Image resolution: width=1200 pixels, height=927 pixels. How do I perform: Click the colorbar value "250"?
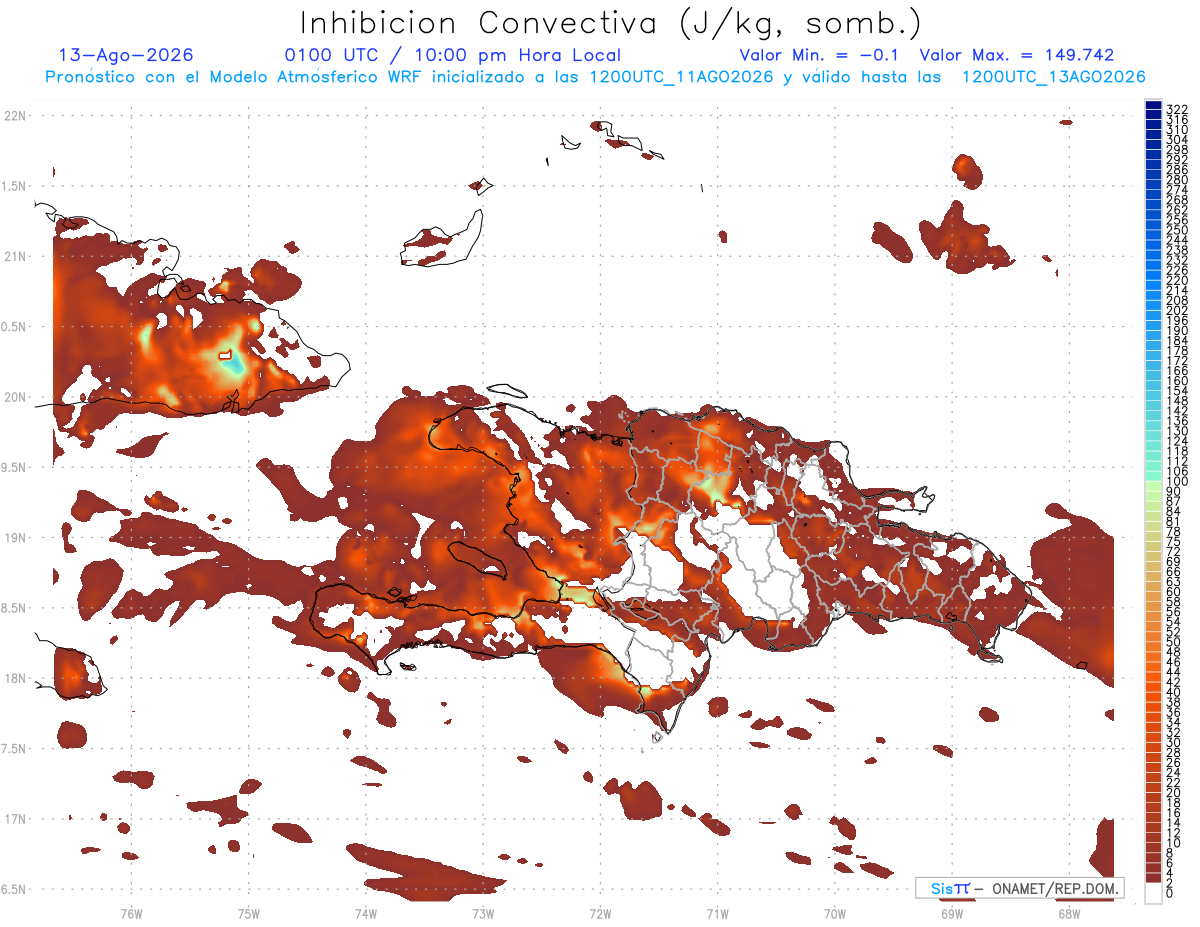pos(1176,230)
